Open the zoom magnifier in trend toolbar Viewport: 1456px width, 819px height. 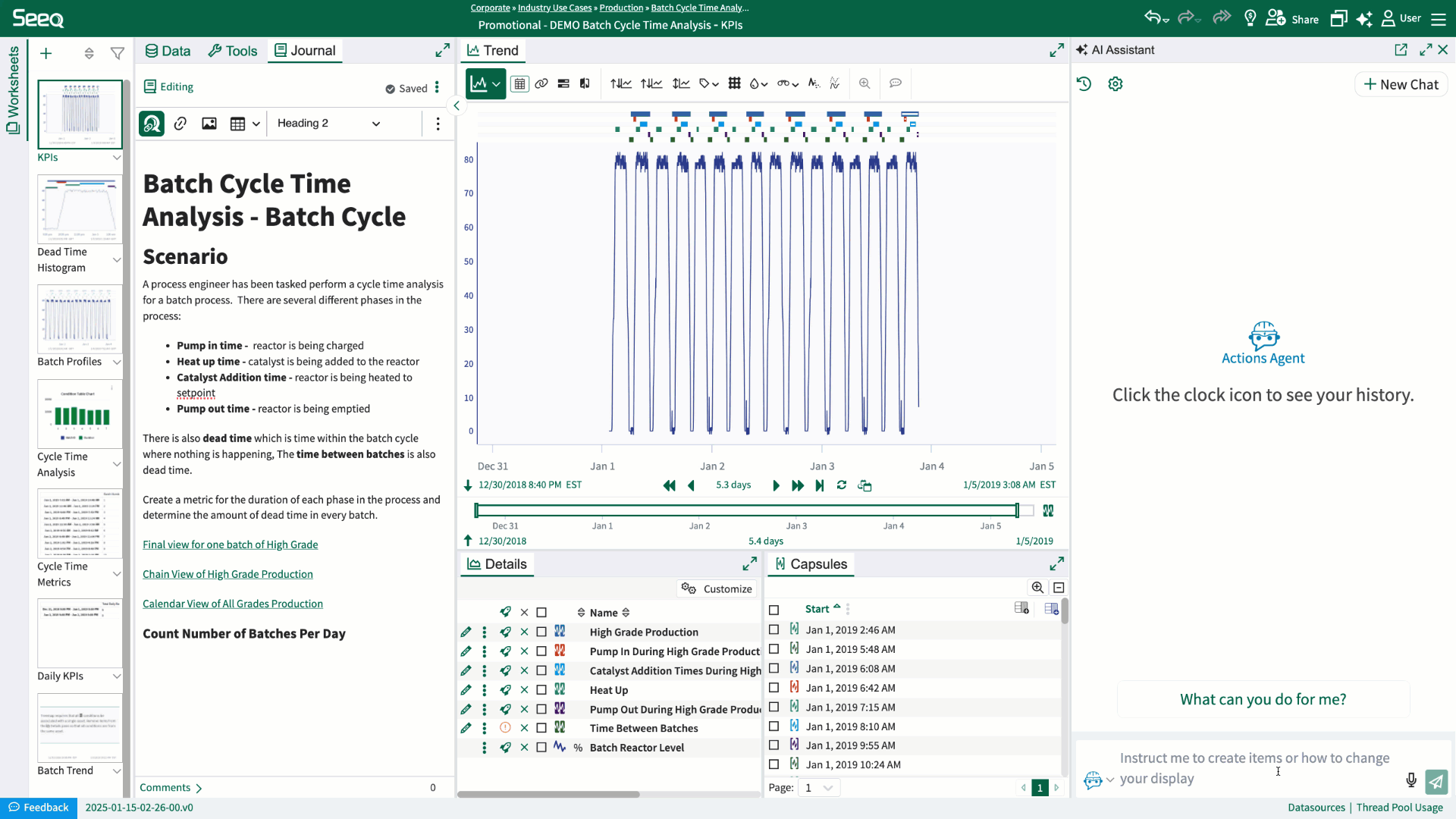tap(864, 83)
